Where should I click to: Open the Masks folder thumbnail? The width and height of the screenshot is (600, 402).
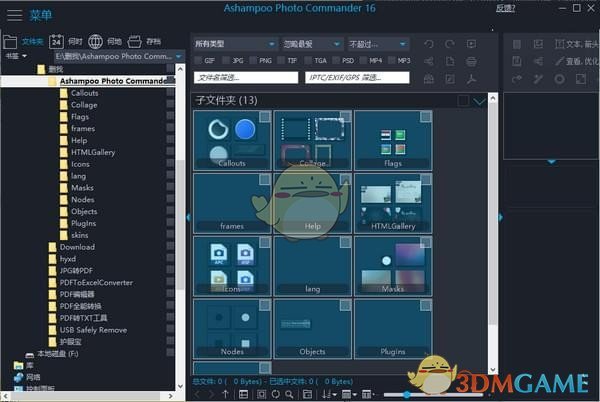393,266
